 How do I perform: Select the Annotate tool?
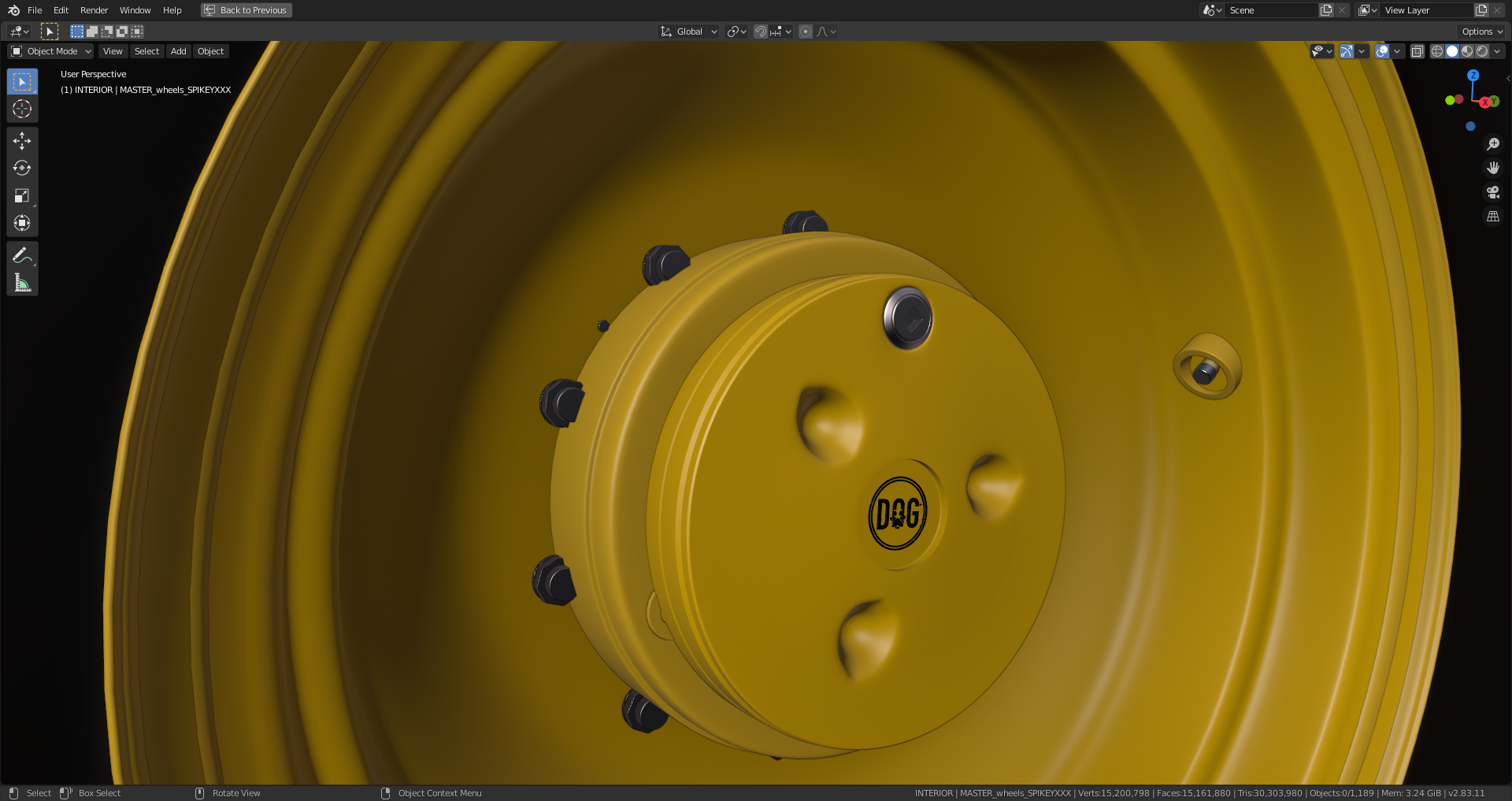pyautogui.click(x=22, y=255)
